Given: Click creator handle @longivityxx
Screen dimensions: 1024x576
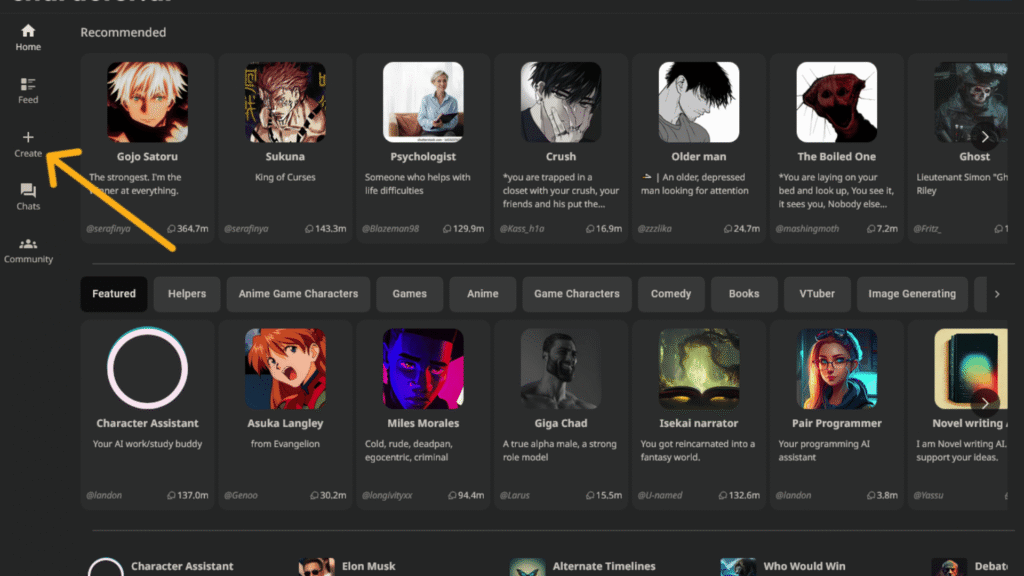Looking at the screenshot, I should (387, 495).
